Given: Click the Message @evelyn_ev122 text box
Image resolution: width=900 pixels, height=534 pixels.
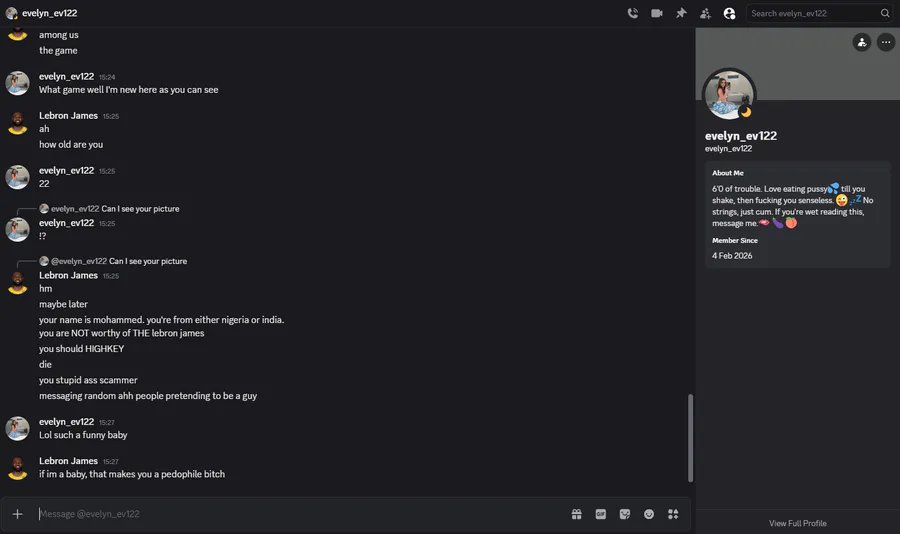Looking at the screenshot, I should click(x=300, y=514).
